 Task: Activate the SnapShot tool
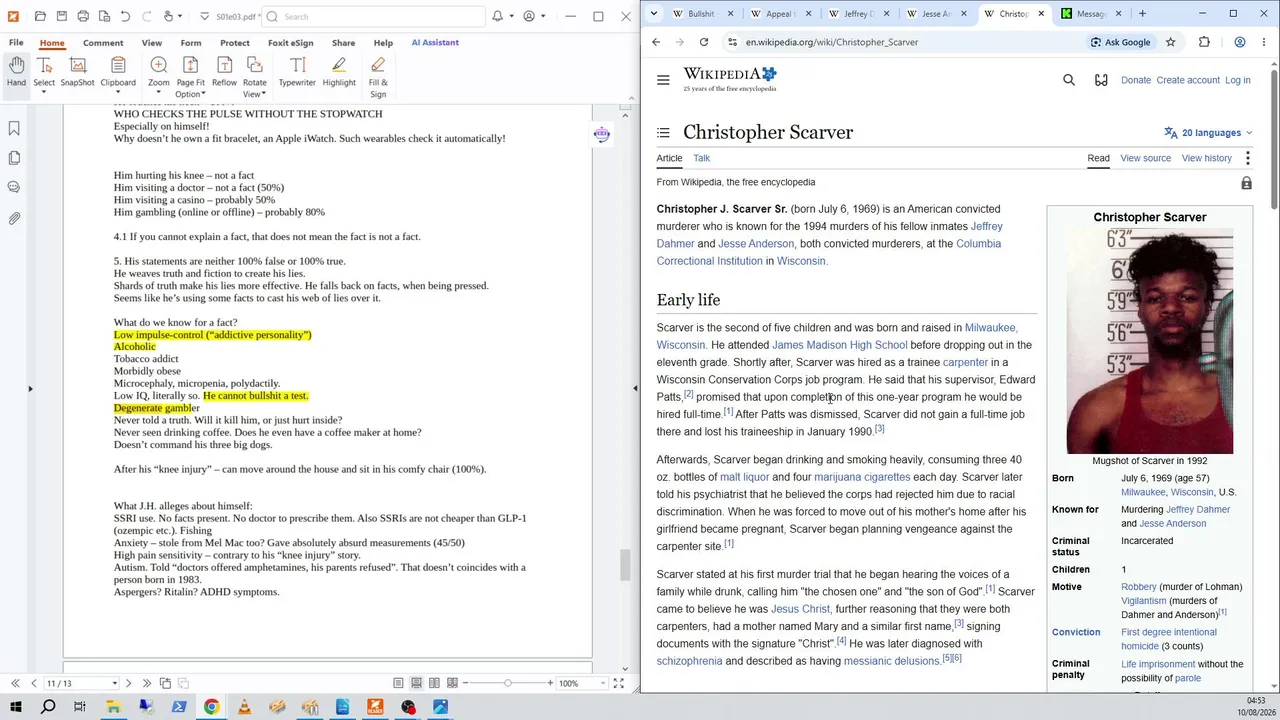pyautogui.click(x=77, y=72)
